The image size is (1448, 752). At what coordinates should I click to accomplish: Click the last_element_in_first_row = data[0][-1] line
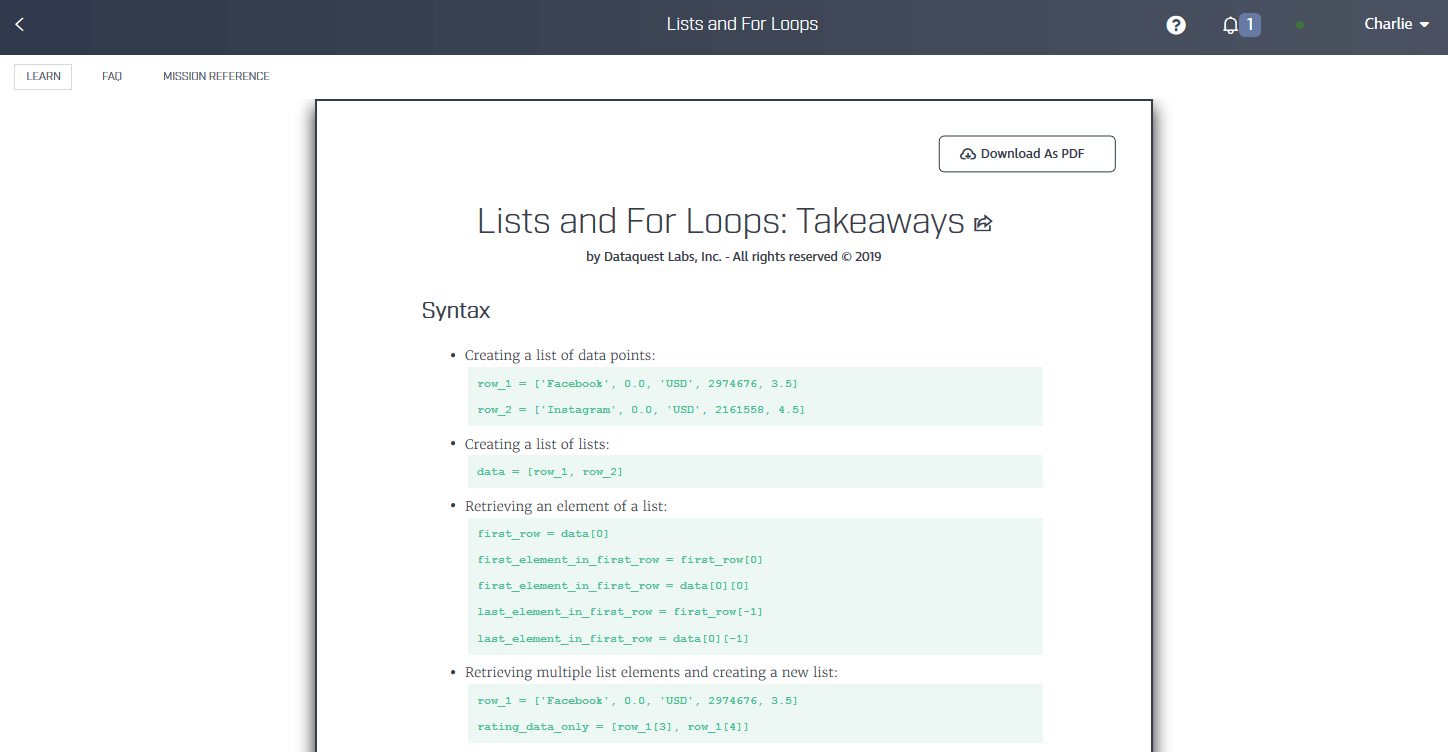click(613, 638)
